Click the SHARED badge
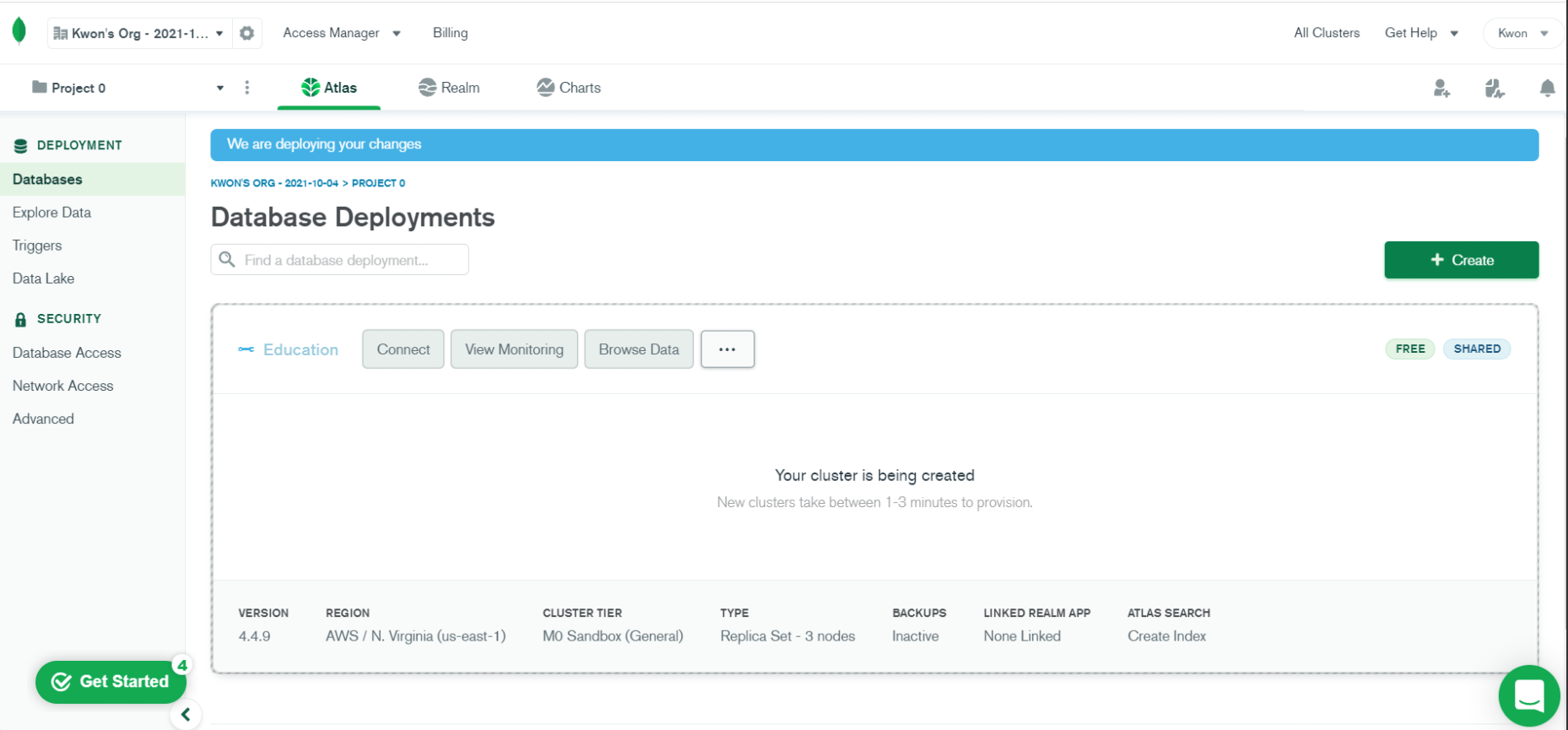 pyautogui.click(x=1477, y=349)
